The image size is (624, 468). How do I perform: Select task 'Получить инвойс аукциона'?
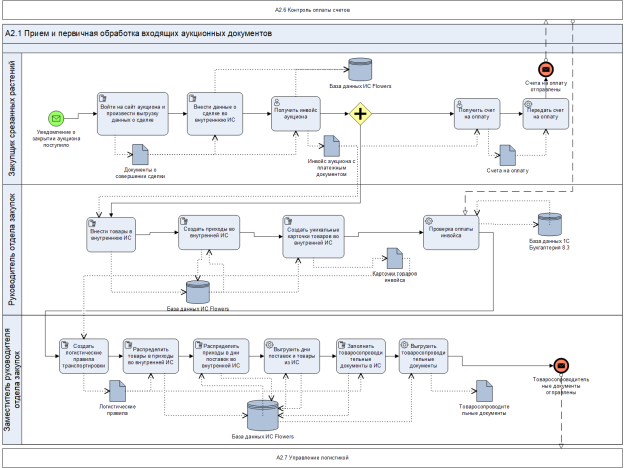pos(296,114)
